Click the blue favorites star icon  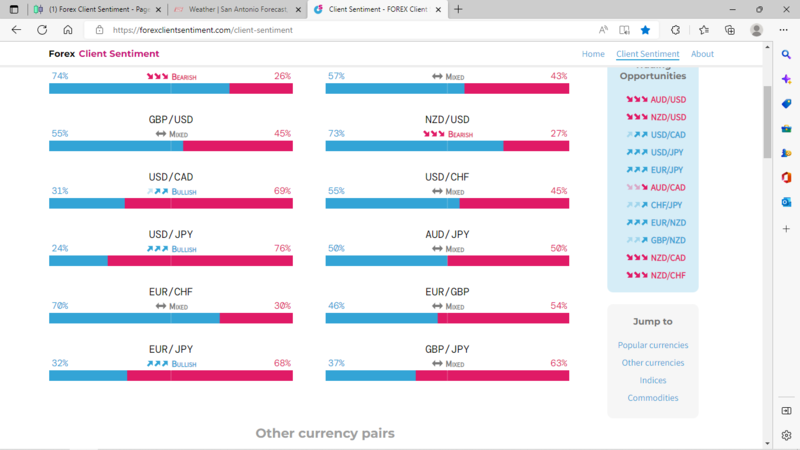(x=646, y=30)
